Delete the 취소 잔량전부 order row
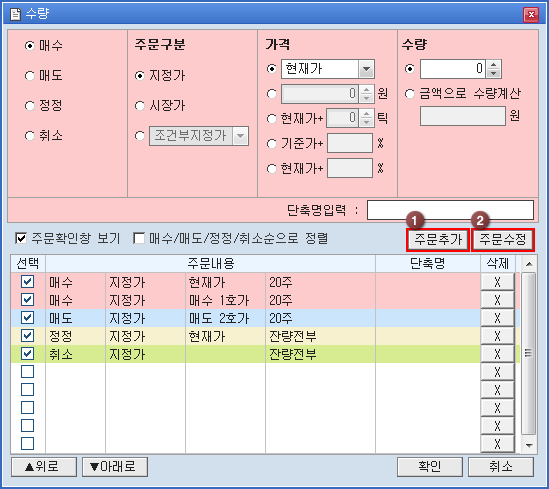The height and width of the screenshot is (489, 549). pyautogui.click(x=497, y=354)
